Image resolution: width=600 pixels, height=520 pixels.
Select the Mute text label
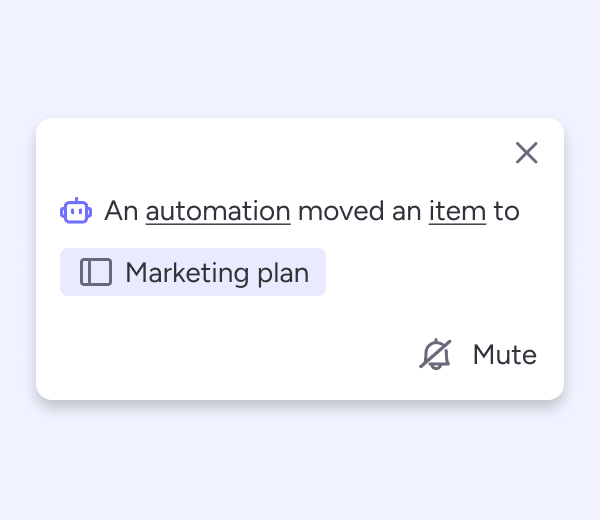[505, 355]
